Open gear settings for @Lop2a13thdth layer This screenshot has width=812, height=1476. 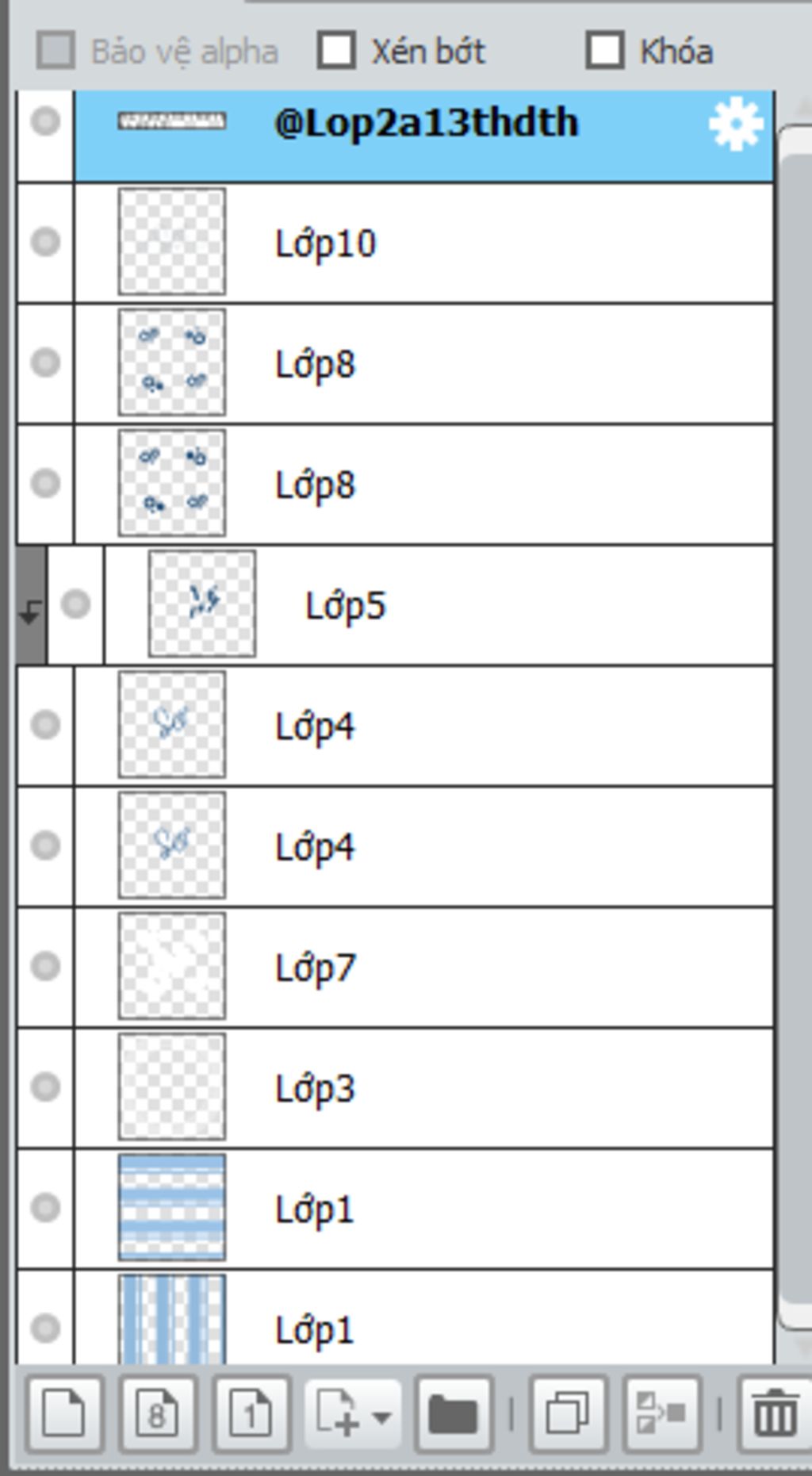point(735,124)
